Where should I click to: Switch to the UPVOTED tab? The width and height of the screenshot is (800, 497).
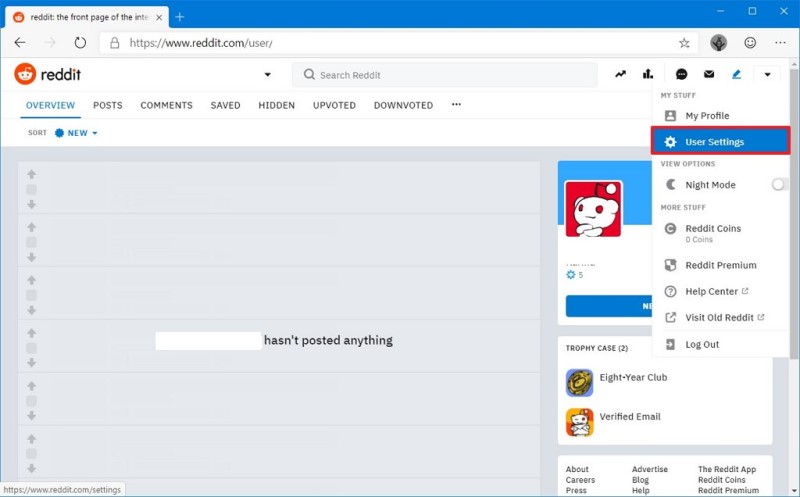334,105
